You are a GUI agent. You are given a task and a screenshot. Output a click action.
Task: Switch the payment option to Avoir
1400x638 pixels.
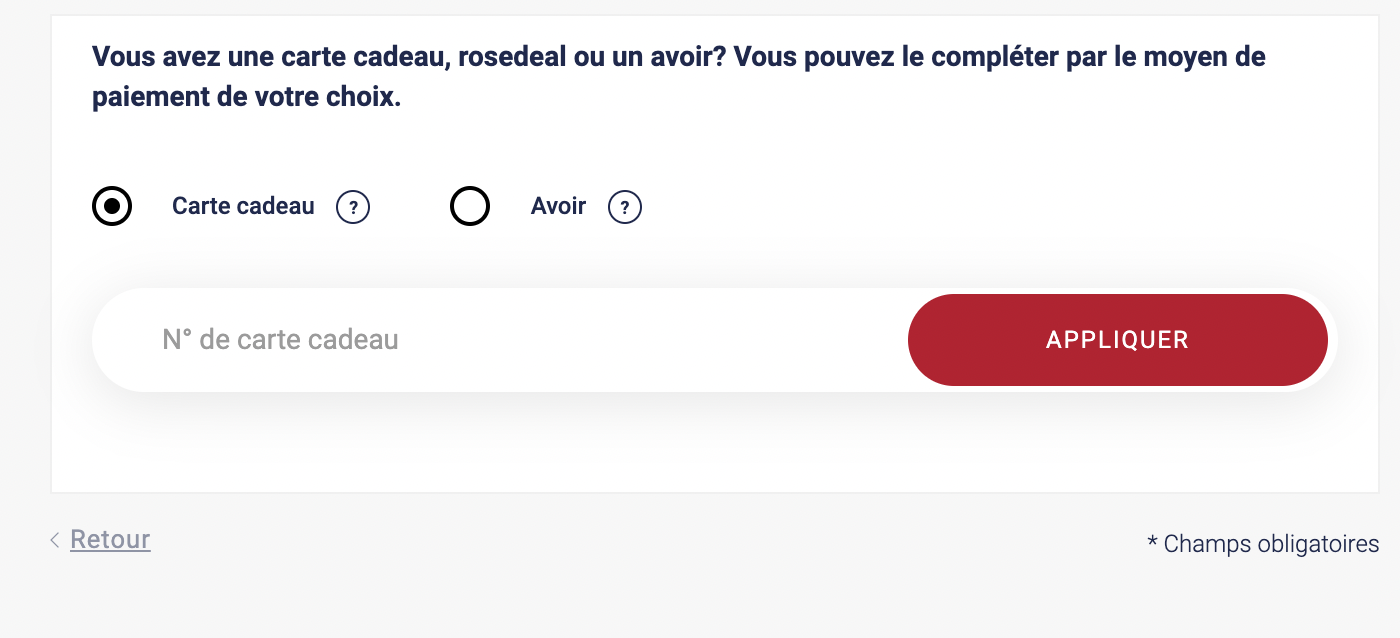point(470,207)
